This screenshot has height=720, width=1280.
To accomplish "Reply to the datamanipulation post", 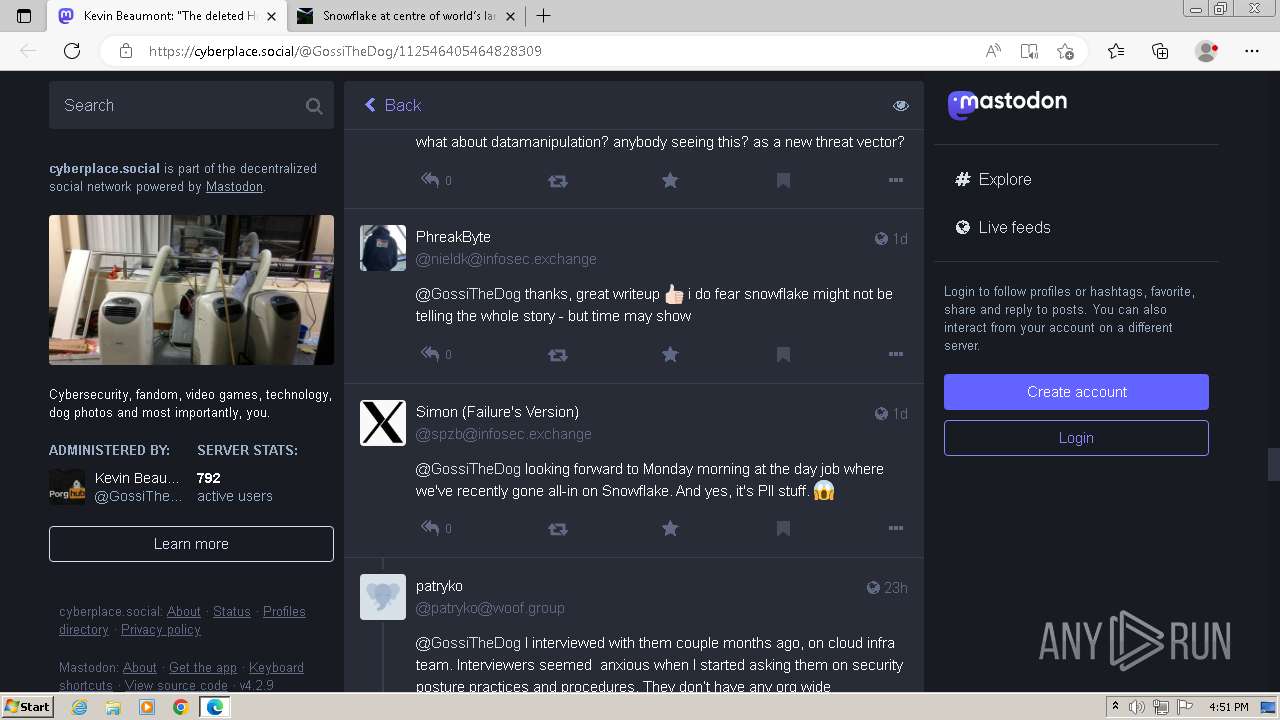I will [x=430, y=180].
